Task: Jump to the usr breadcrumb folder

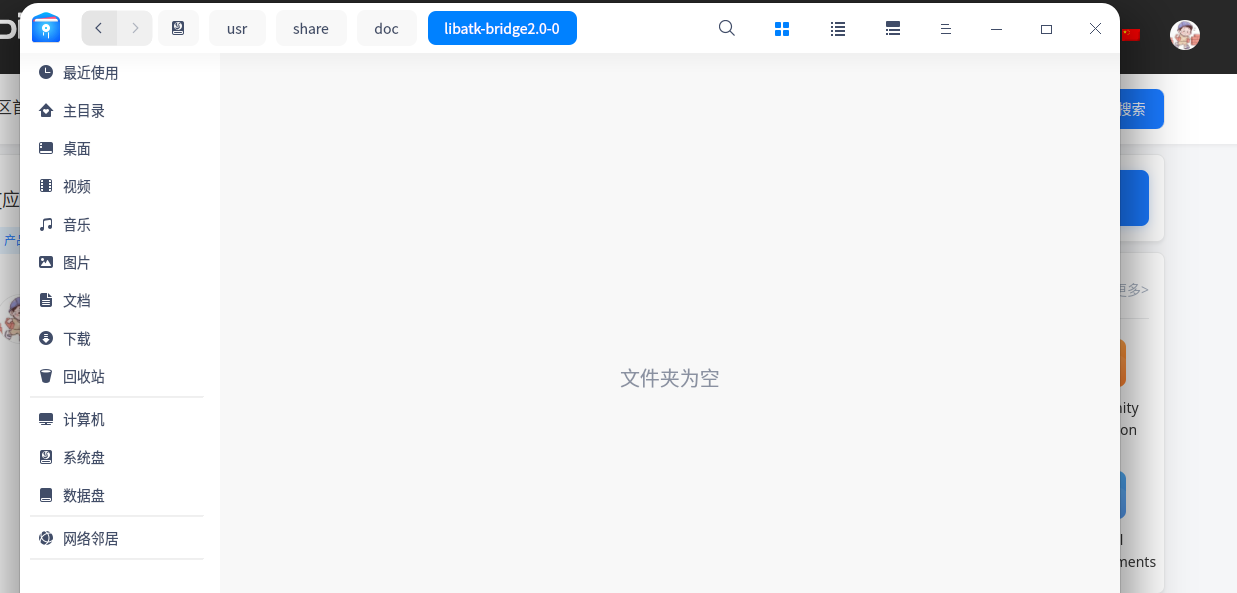Action: pyautogui.click(x=237, y=28)
